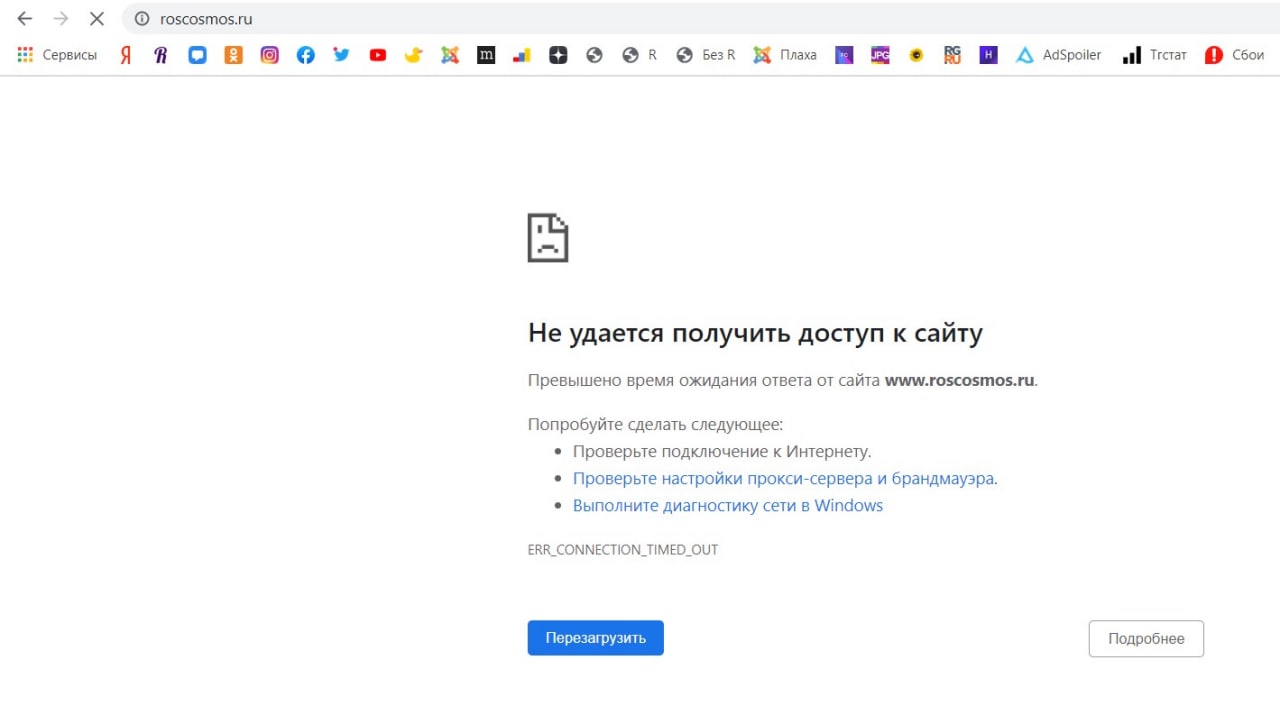Screen dimensions: 1280x706
Task: Open the proxy and firewall settings link
Action: tap(785, 478)
